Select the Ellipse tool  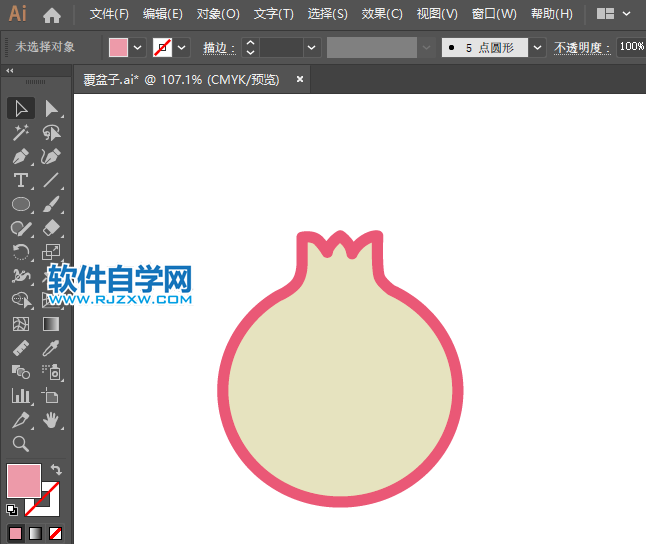point(21,204)
